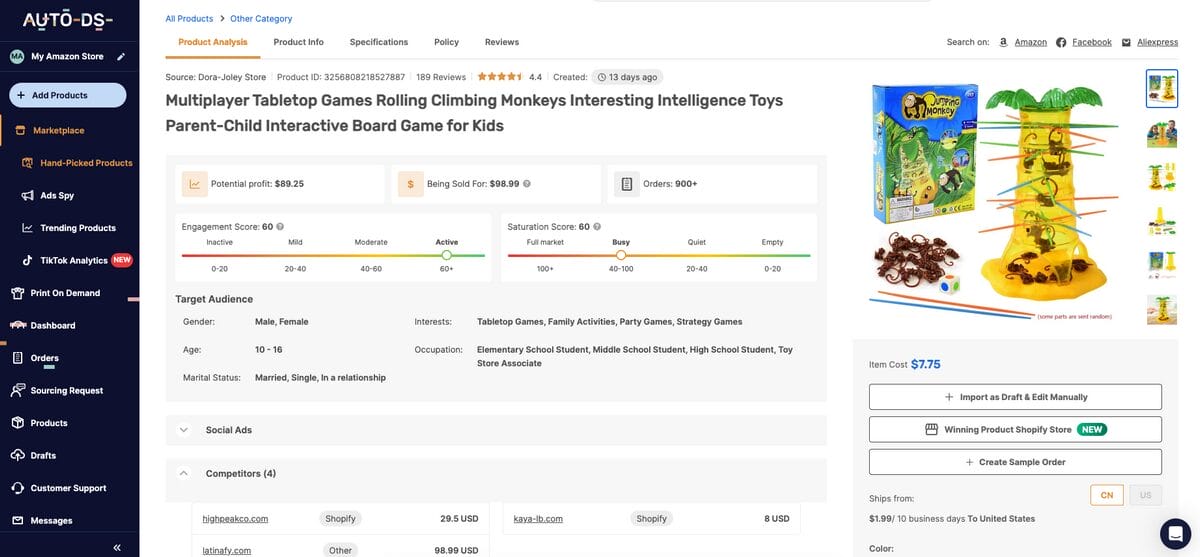Click the Orders list icon
Image resolution: width=1200 pixels, height=557 pixels.
[x=626, y=184]
